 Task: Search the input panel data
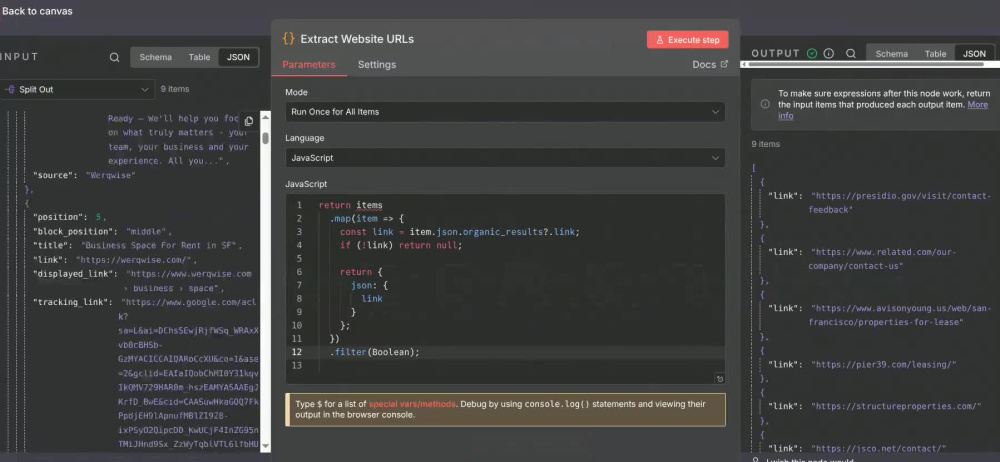[x=115, y=57]
